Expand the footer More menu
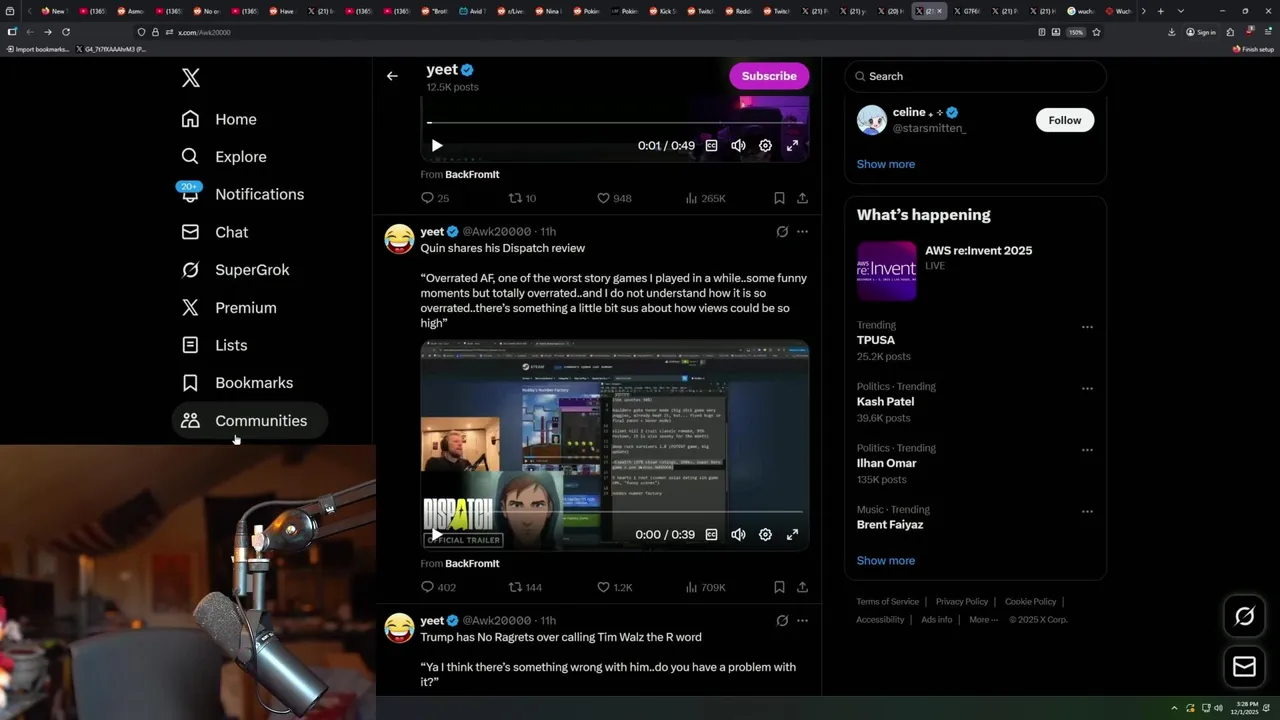Viewport: 1280px width, 720px height. 983,619
